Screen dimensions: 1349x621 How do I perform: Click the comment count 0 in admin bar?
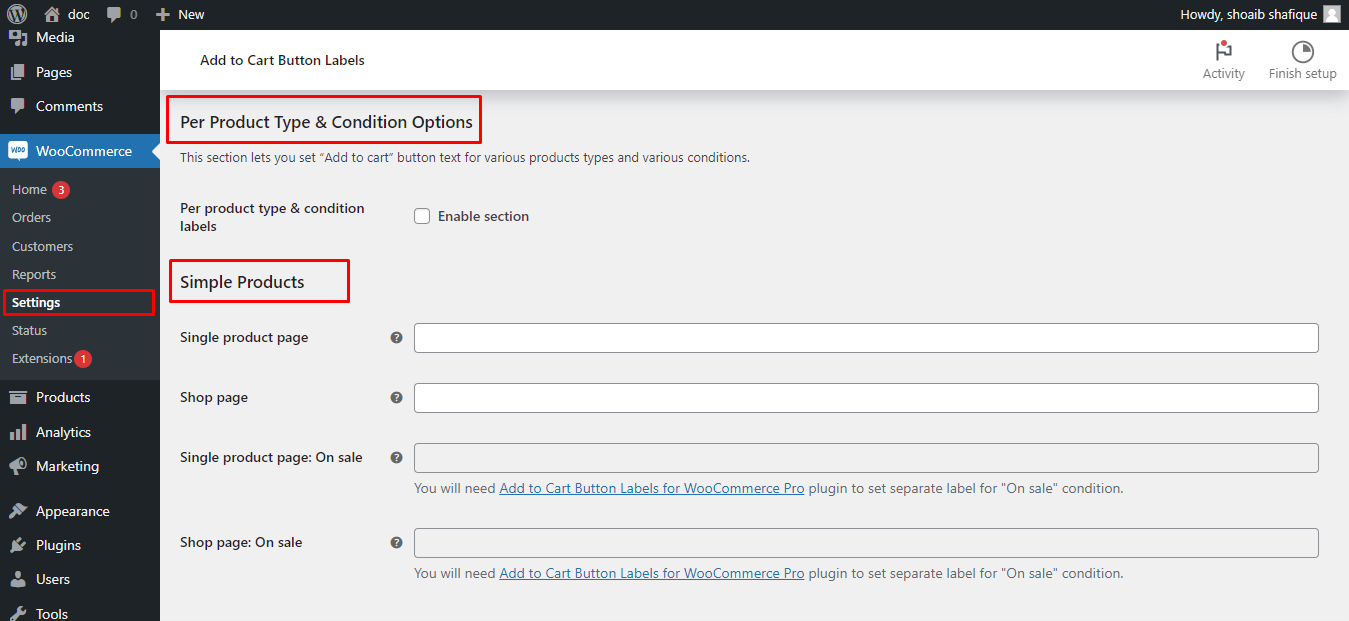click(x=134, y=15)
